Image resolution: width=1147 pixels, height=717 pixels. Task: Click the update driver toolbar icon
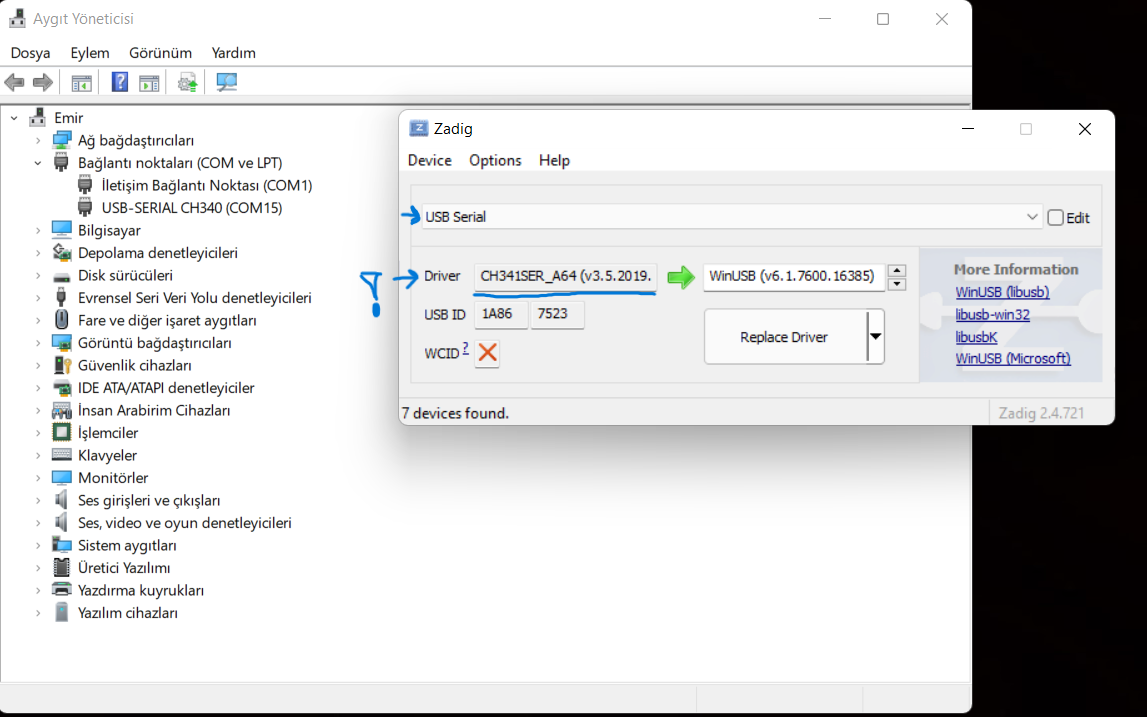pyautogui.click(x=187, y=83)
